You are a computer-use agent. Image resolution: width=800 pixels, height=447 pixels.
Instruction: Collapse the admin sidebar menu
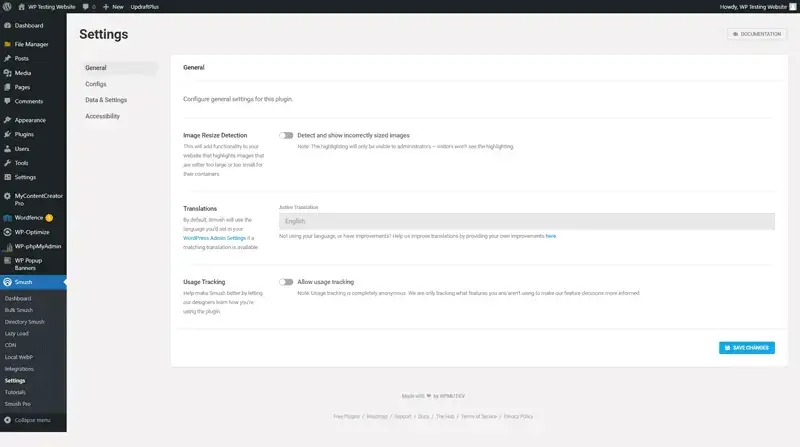pos(32,420)
